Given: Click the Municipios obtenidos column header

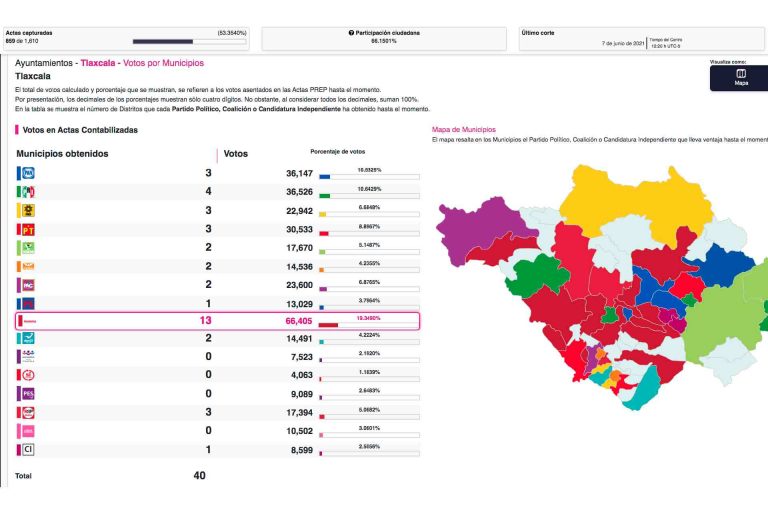Looking at the screenshot, I should pyautogui.click(x=62, y=153).
